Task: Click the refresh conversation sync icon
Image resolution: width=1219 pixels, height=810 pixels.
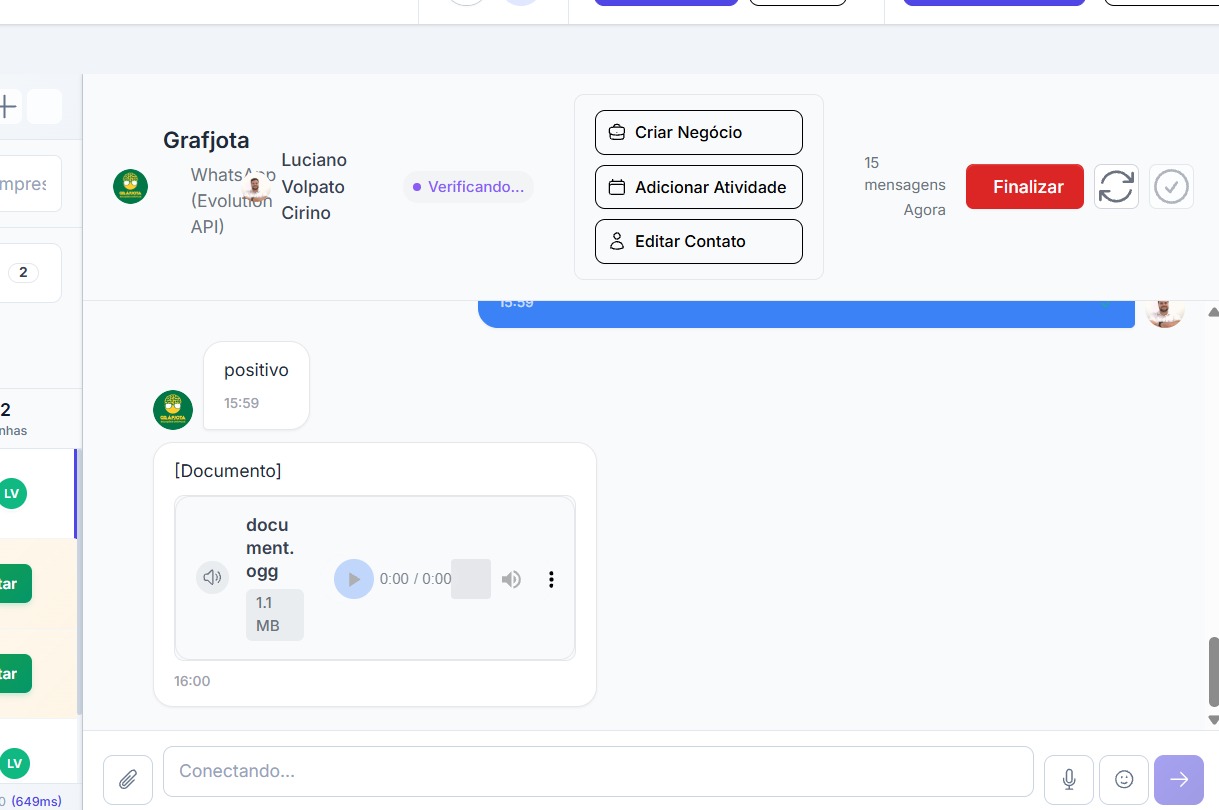Action: [x=1116, y=187]
